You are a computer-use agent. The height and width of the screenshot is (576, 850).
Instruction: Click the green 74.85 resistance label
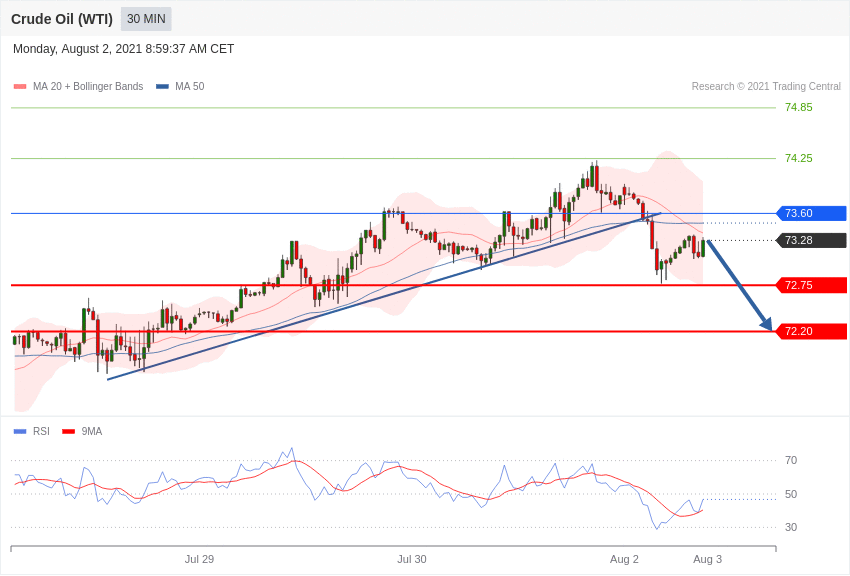(x=798, y=108)
